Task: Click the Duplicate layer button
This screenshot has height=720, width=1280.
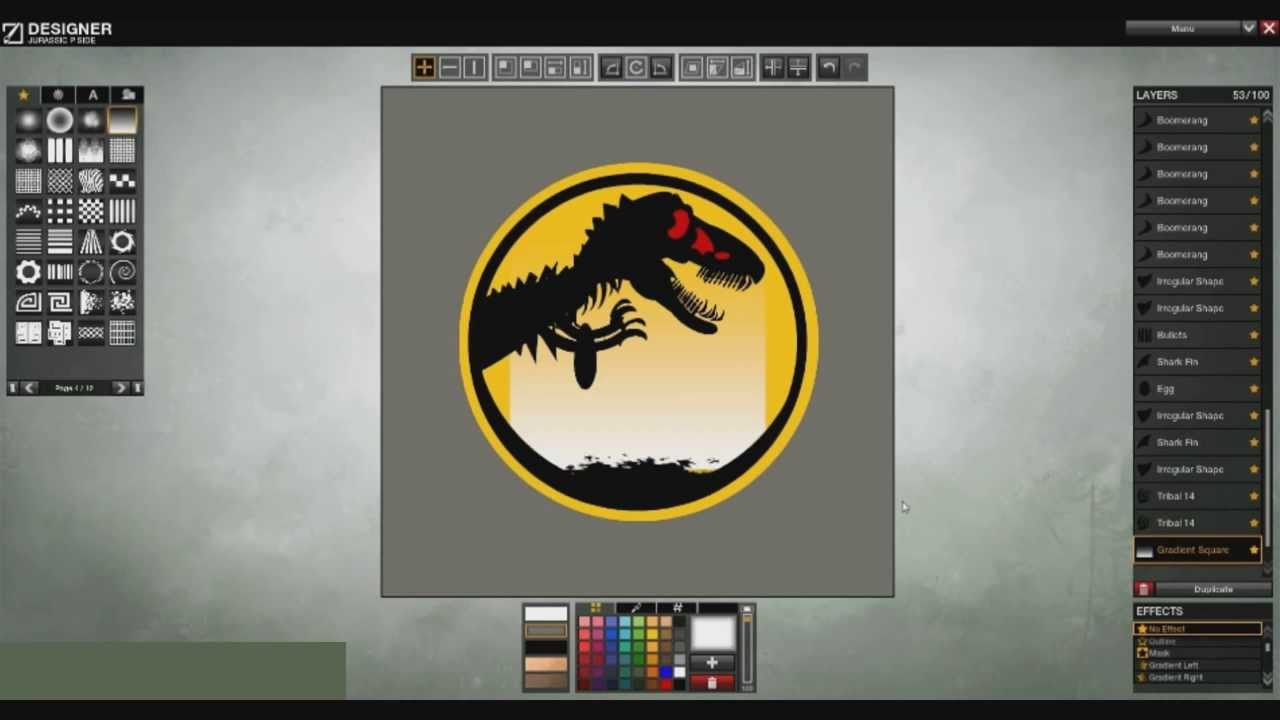Action: pyautogui.click(x=1213, y=589)
